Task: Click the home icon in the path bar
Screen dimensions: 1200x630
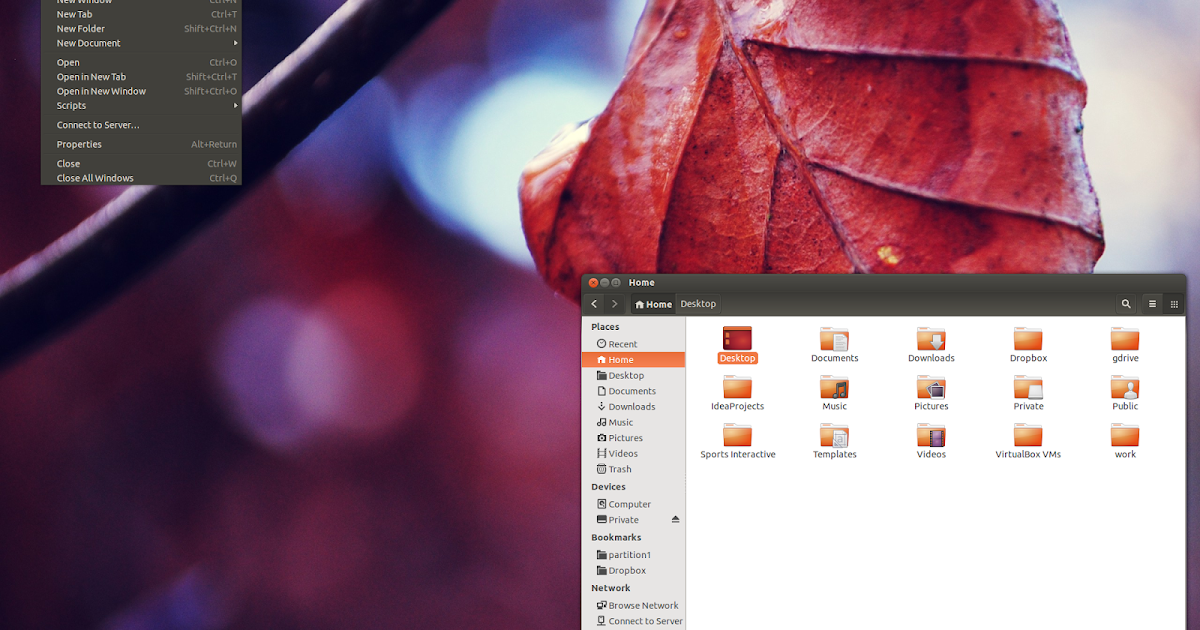Action: 641,303
